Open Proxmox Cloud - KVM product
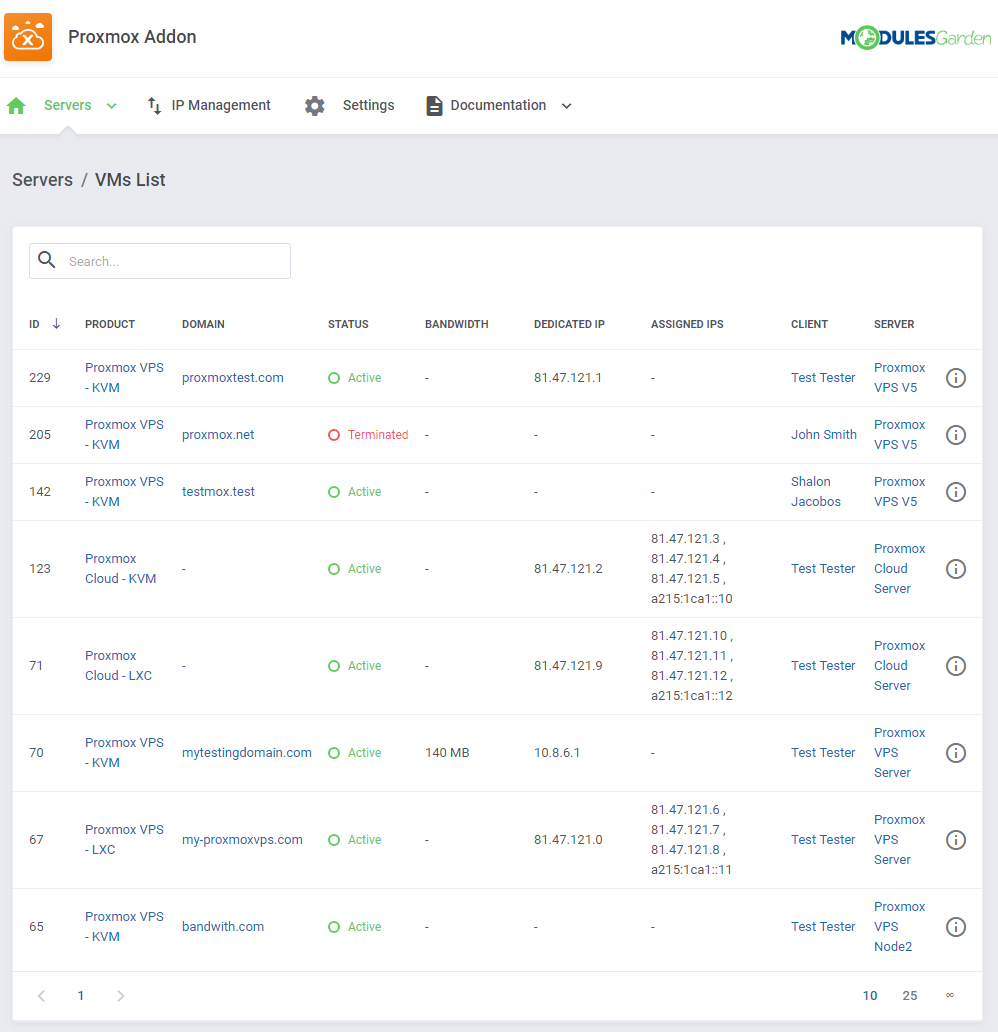This screenshot has width=998, height=1032. point(120,569)
